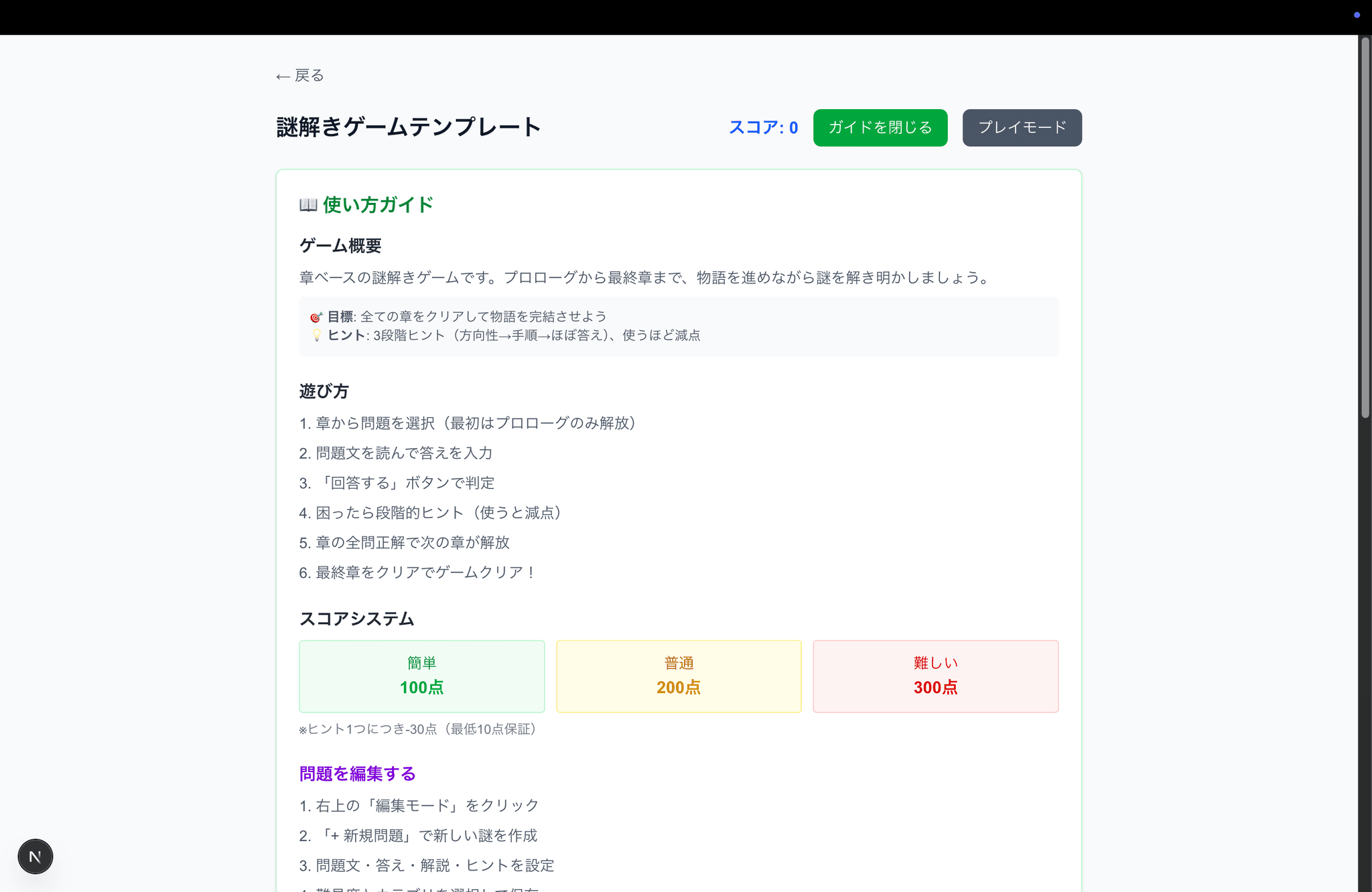Click the light bulb emoji next to ヒント
This screenshot has height=892, width=1372.
[316, 336]
